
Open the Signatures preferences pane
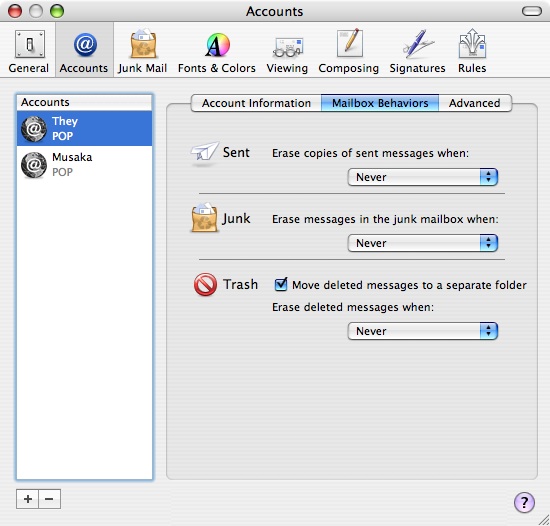(x=417, y=51)
